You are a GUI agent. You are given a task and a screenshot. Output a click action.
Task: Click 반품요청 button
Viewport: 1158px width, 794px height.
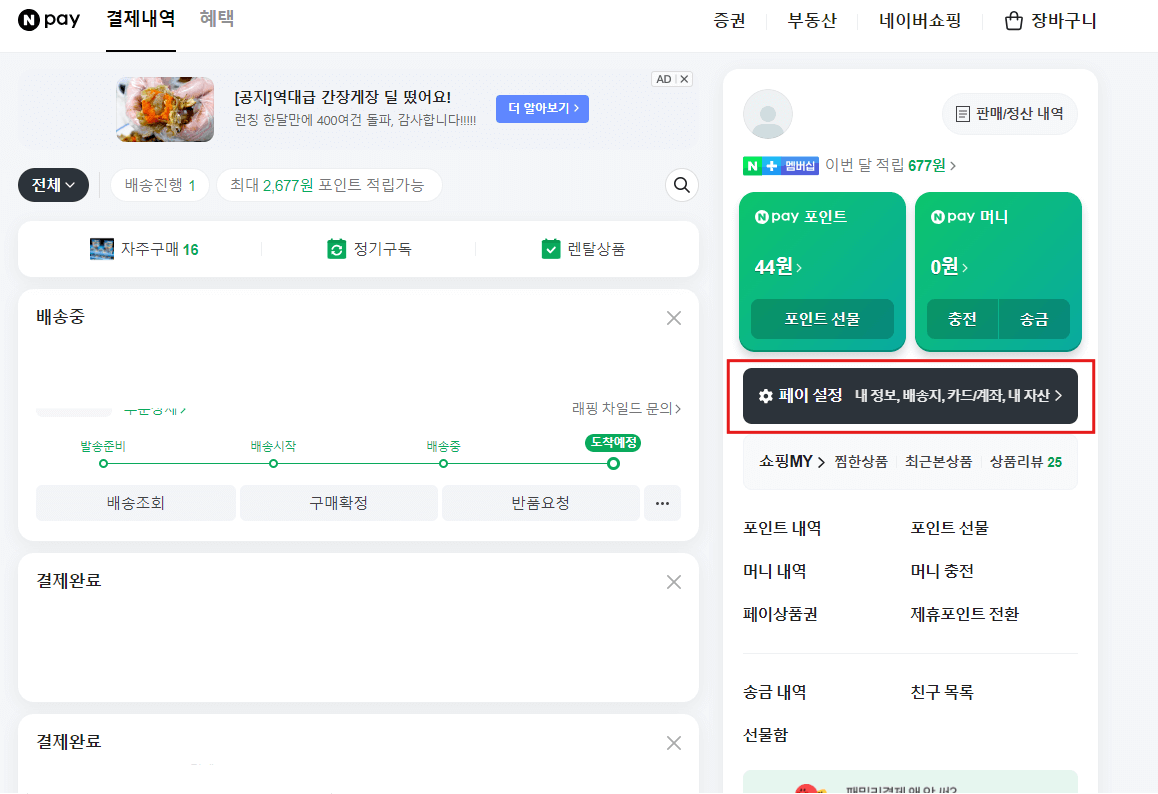tap(541, 503)
